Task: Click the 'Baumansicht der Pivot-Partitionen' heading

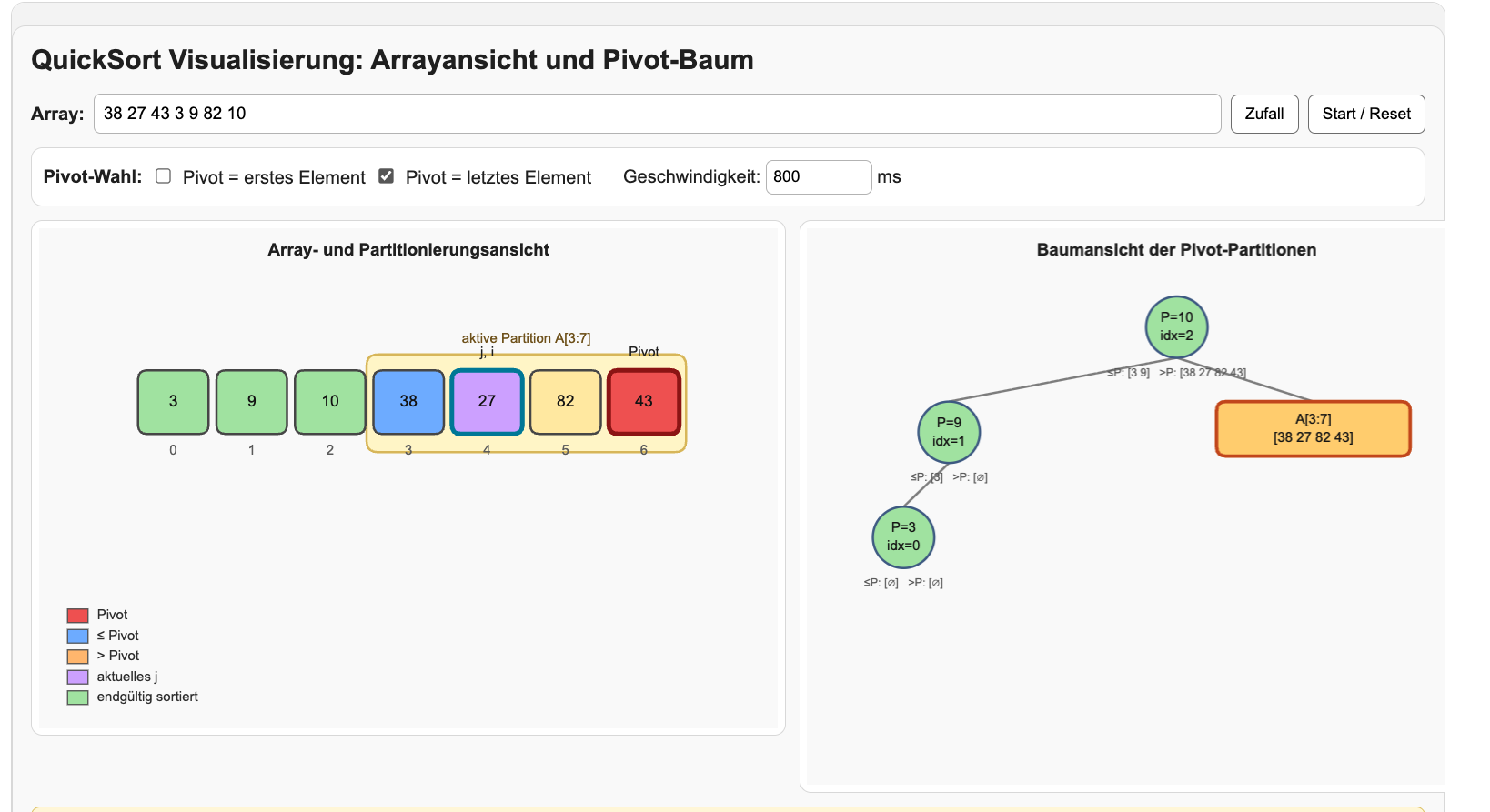Action: click(1176, 250)
